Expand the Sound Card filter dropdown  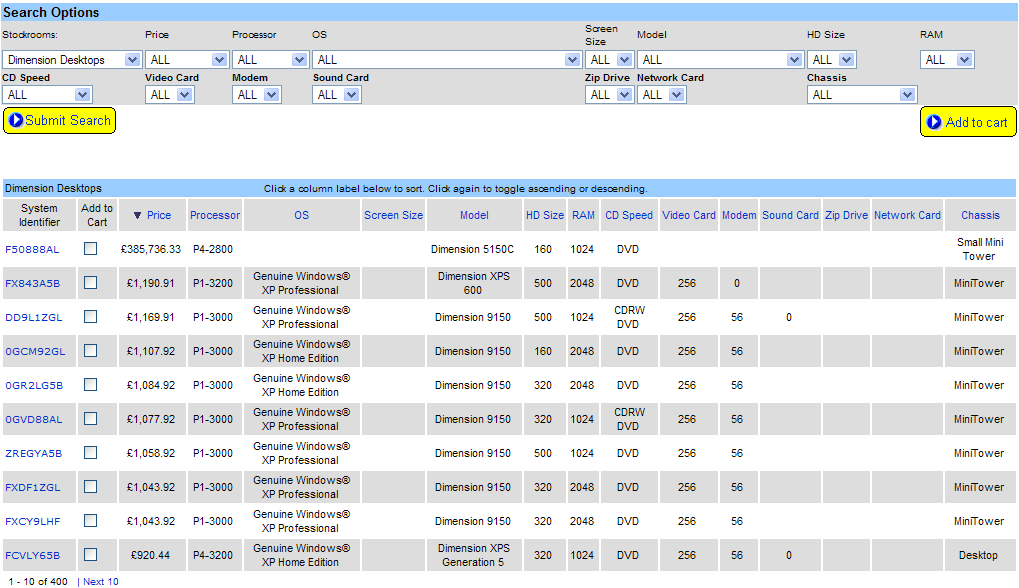coord(337,95)
